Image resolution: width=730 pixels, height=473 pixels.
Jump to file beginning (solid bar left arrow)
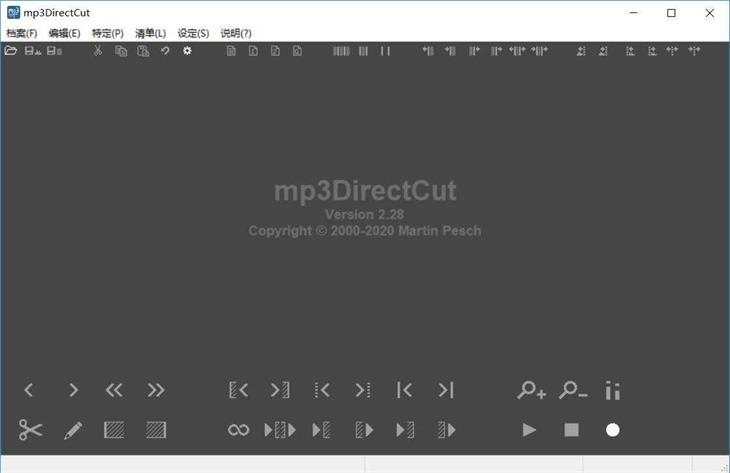point(404,390)
